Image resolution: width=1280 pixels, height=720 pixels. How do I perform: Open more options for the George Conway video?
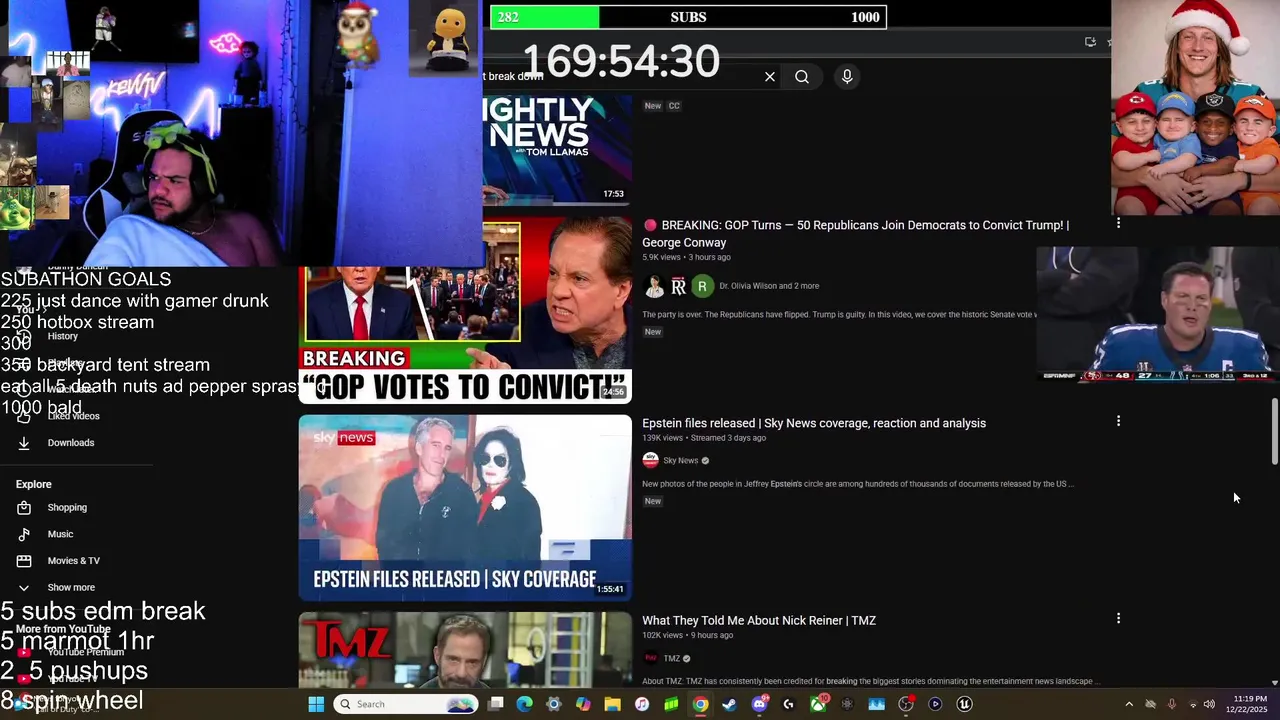(x=1118, y=224)
